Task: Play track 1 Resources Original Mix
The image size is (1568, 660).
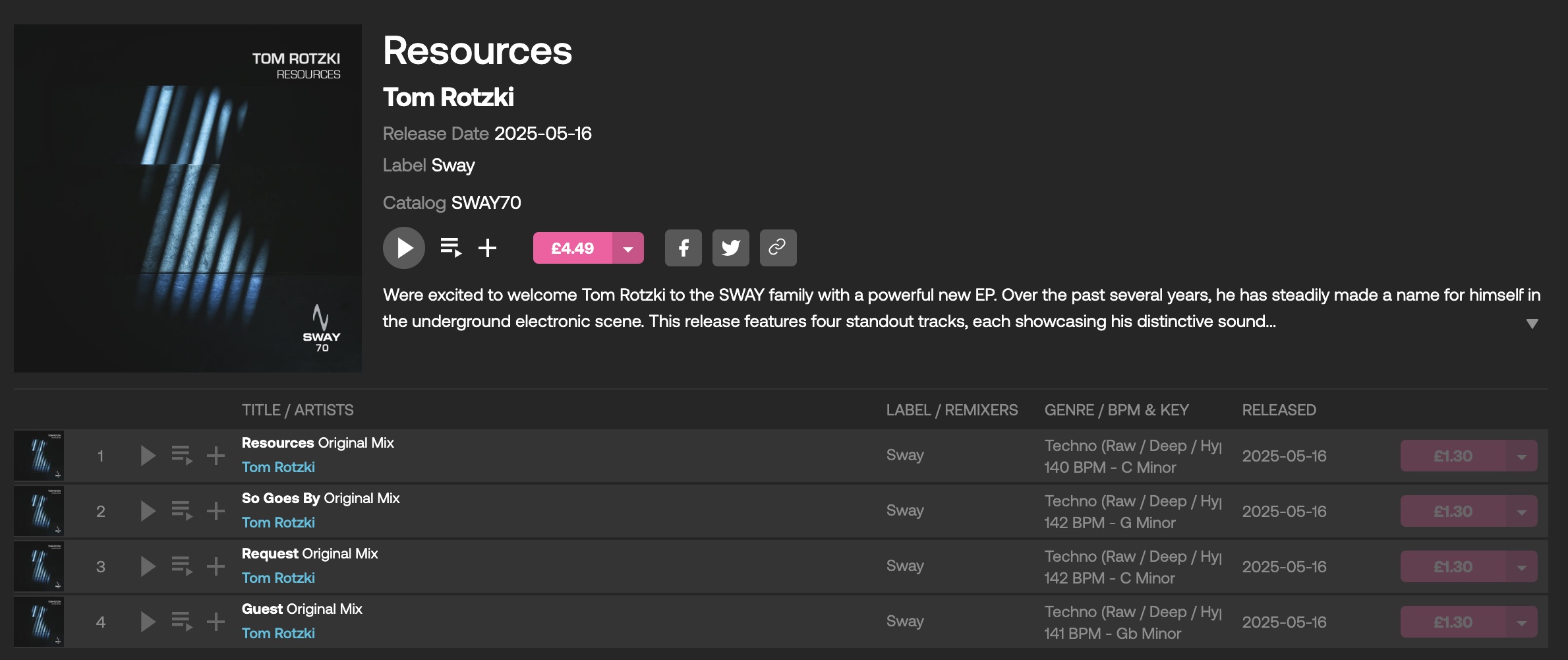Action: pyautogui.click(x=148, y=456)
